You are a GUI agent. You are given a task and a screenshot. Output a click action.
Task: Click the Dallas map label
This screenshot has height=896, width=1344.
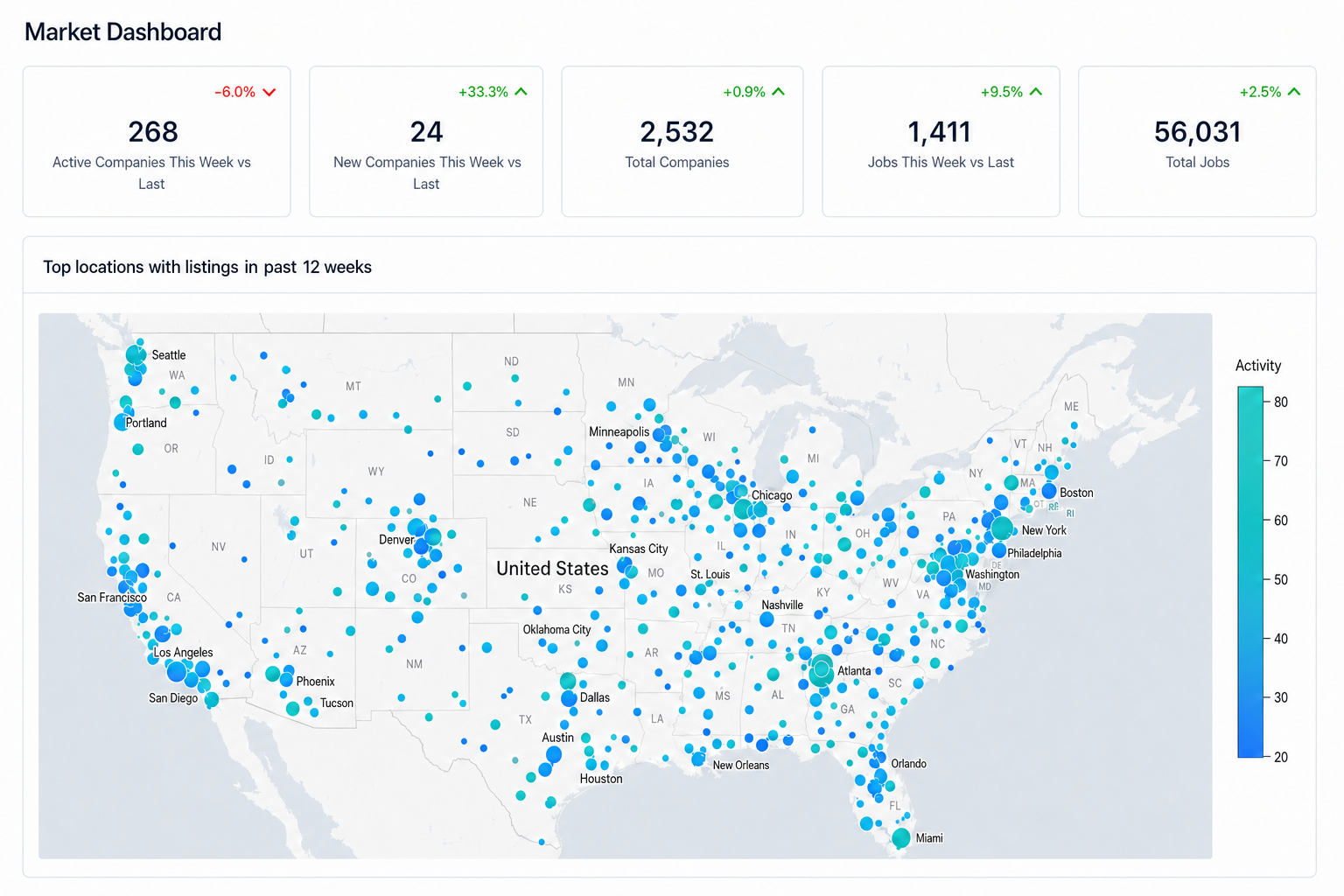click(x=595, y=697)
